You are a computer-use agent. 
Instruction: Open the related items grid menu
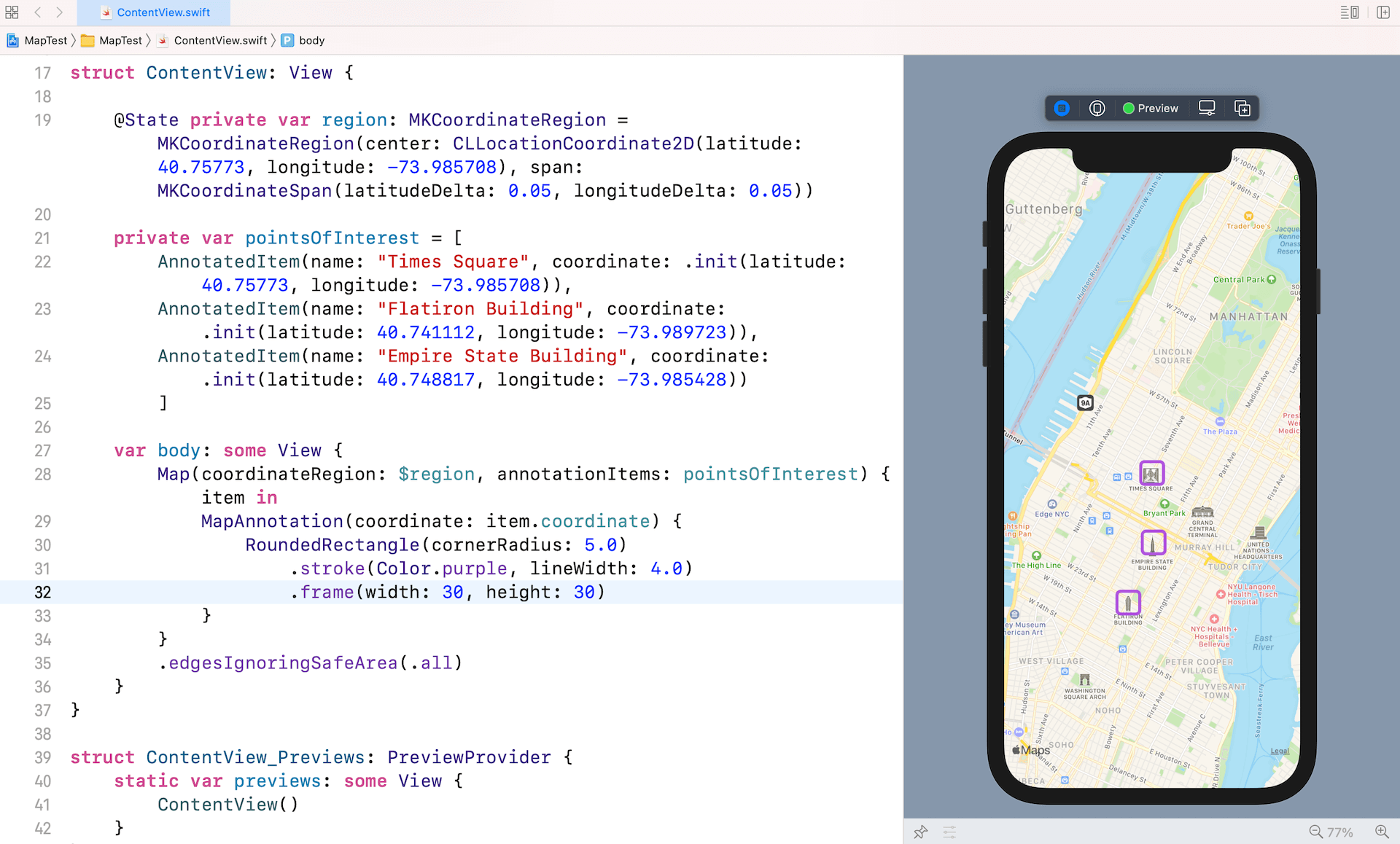(x=12, y=12)
